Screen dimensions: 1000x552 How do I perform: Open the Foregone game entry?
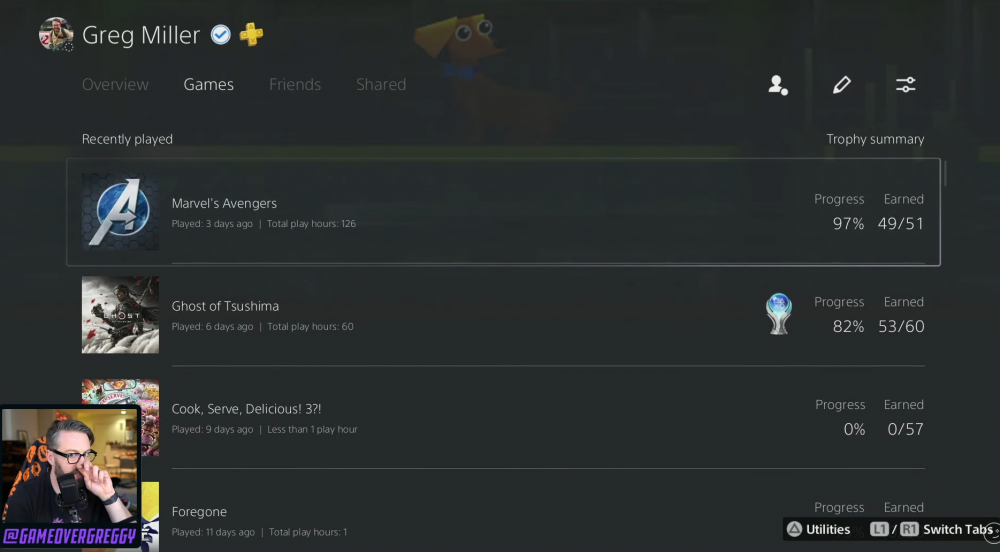(x=503, y=517)
